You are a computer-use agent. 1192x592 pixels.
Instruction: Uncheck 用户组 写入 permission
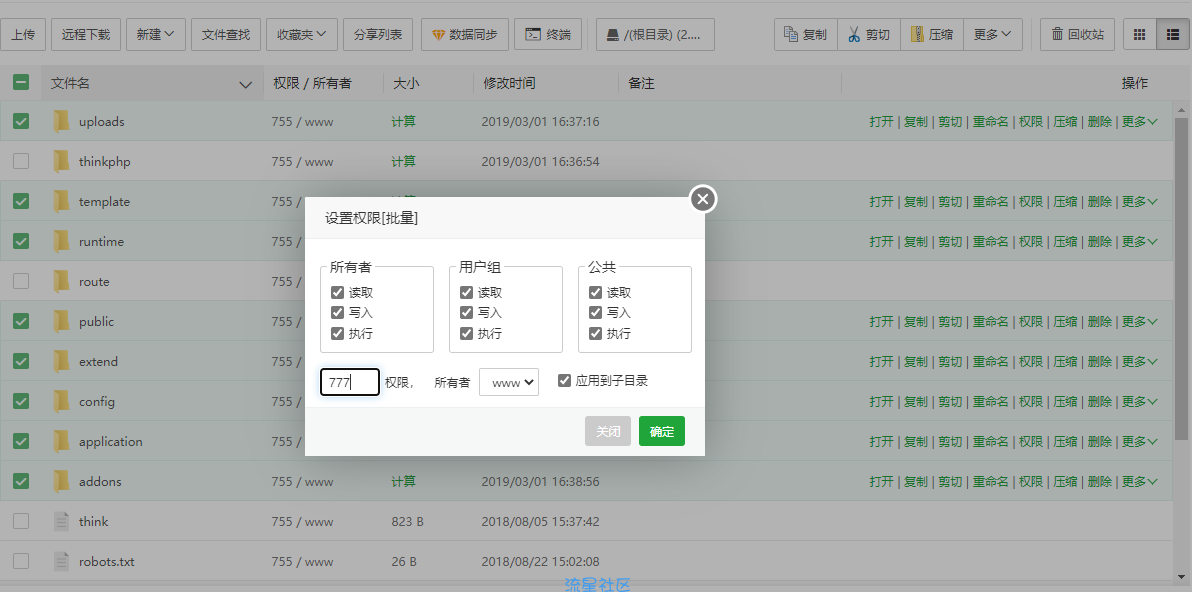point(467,312)
